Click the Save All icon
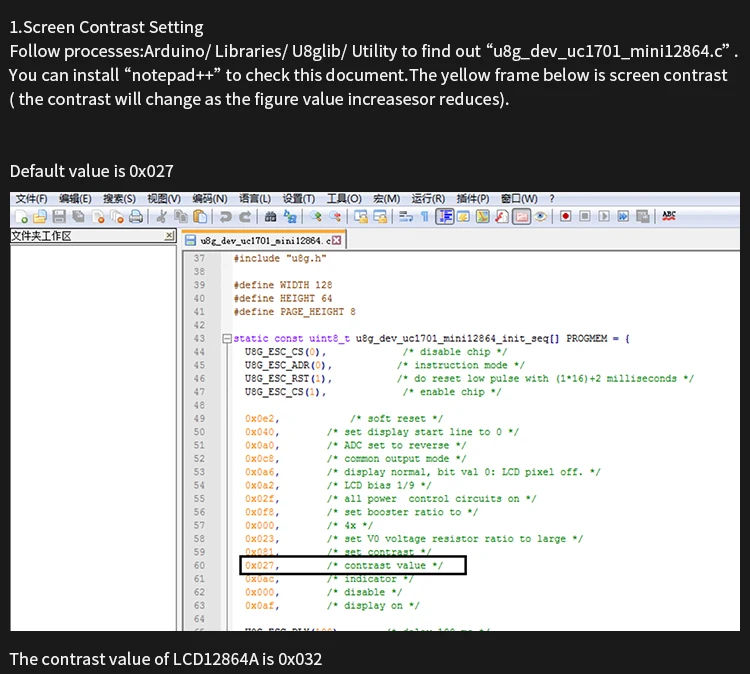 click(78, 217)
